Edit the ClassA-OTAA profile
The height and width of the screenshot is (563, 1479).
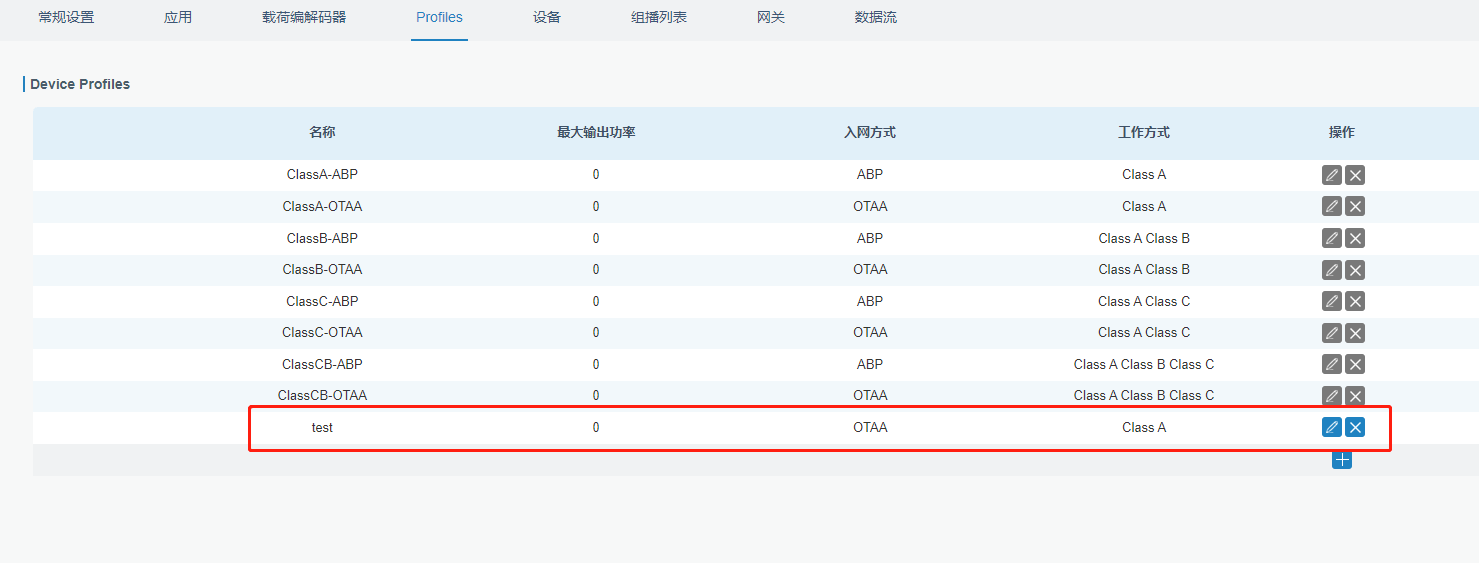pos(1331,207)
